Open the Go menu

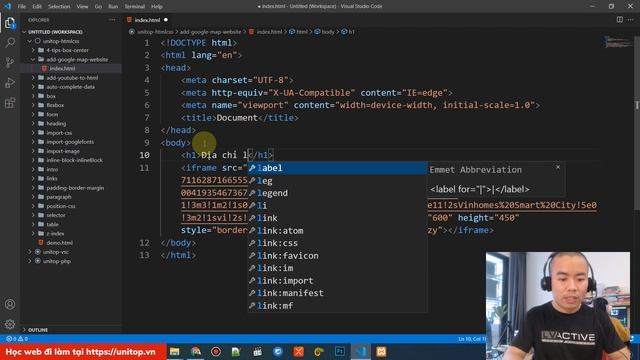98,7
